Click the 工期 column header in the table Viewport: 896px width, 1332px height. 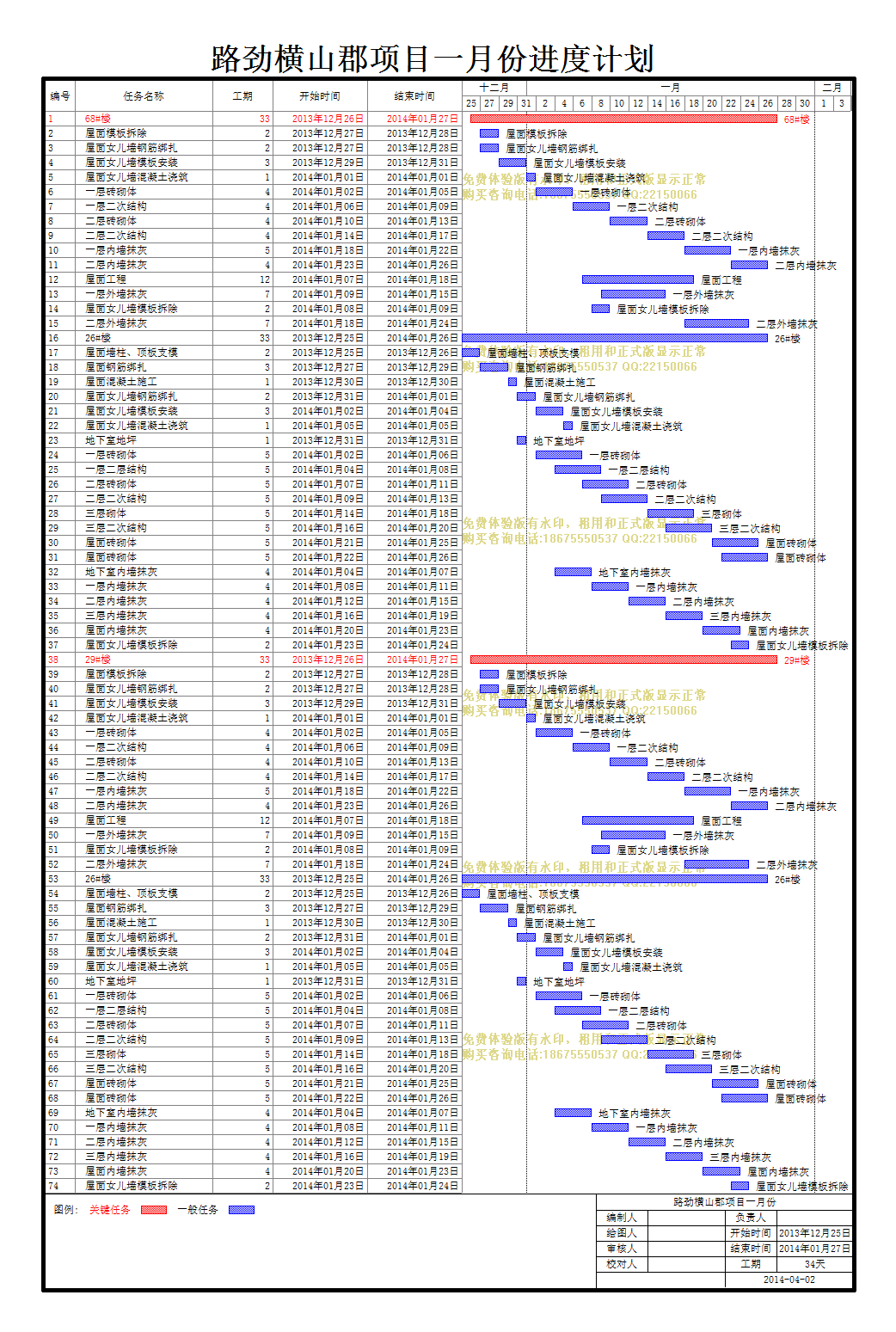click(x=242, y=96)
